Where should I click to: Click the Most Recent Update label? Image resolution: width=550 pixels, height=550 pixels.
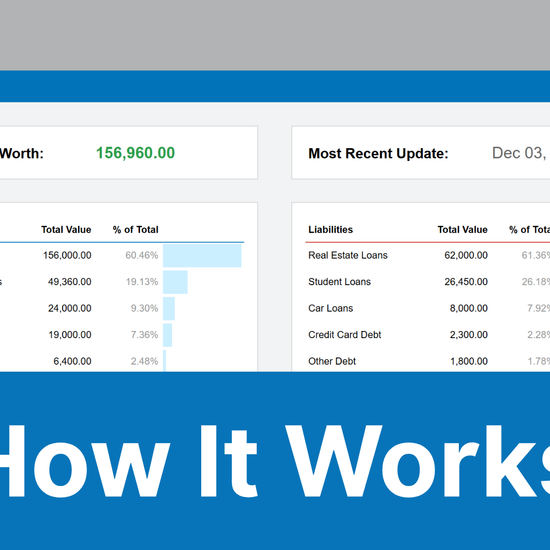(x=378, y=154)
